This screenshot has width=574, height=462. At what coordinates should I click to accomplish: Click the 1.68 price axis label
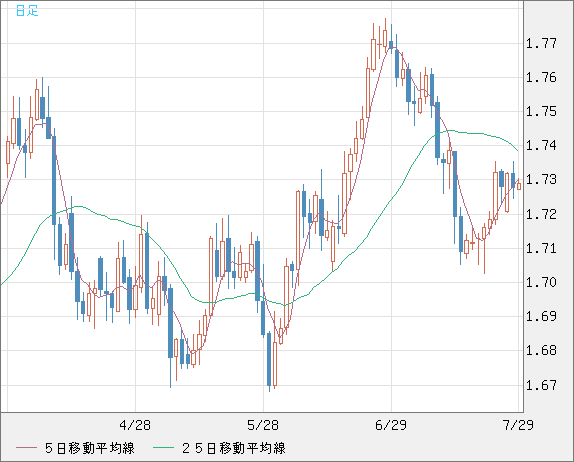(541, 351)
